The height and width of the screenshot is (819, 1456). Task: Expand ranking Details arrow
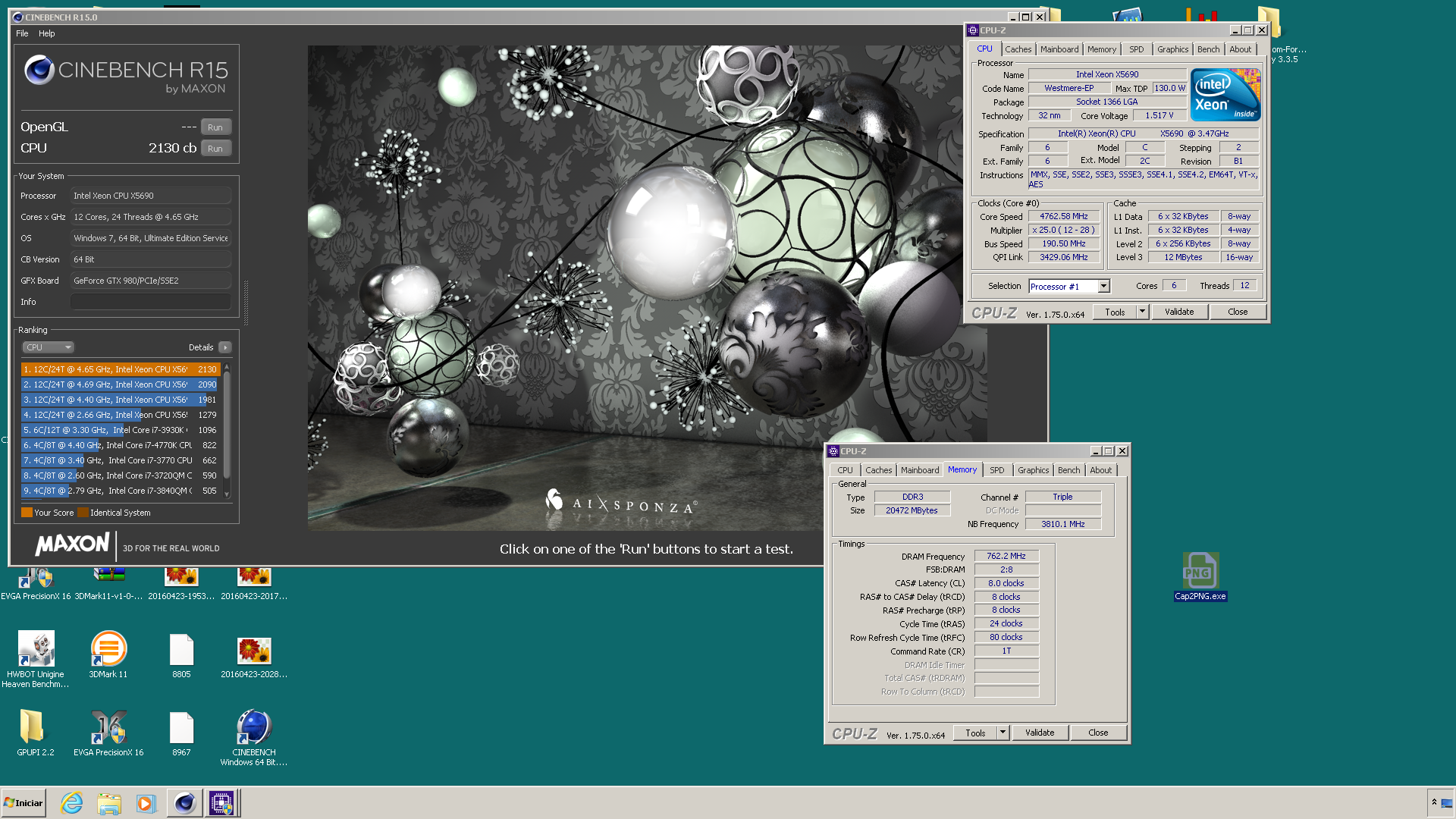tap(224, 347)
